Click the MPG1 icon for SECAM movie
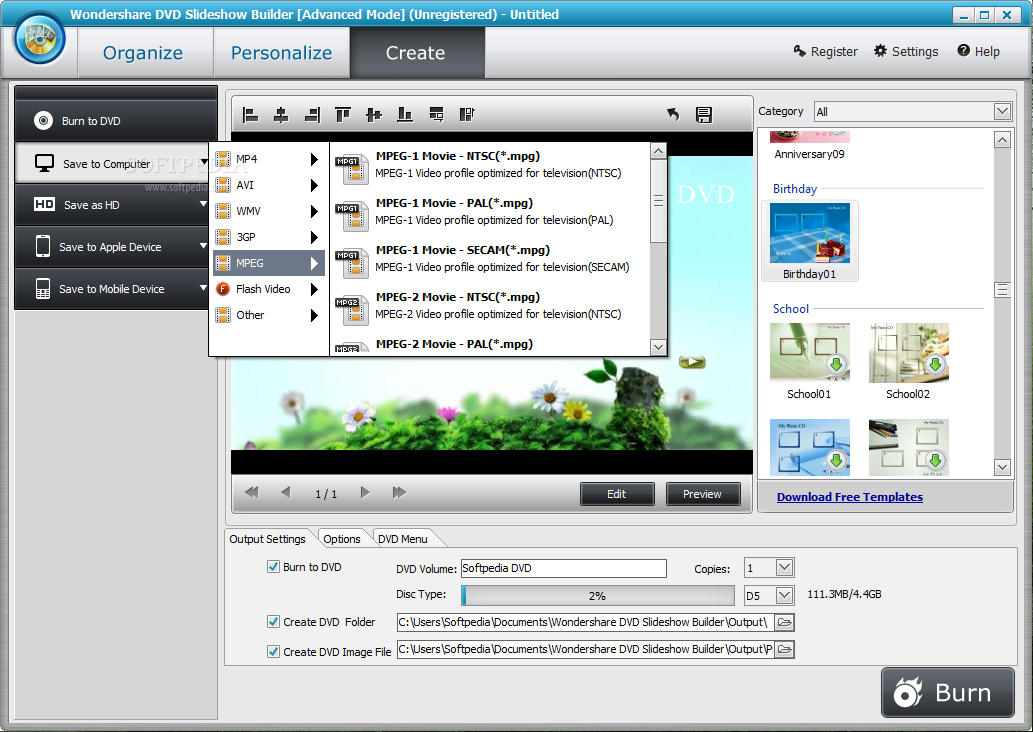Image resolution: width=1033 pixels, height=732 pixels. [x=351, y=263]
